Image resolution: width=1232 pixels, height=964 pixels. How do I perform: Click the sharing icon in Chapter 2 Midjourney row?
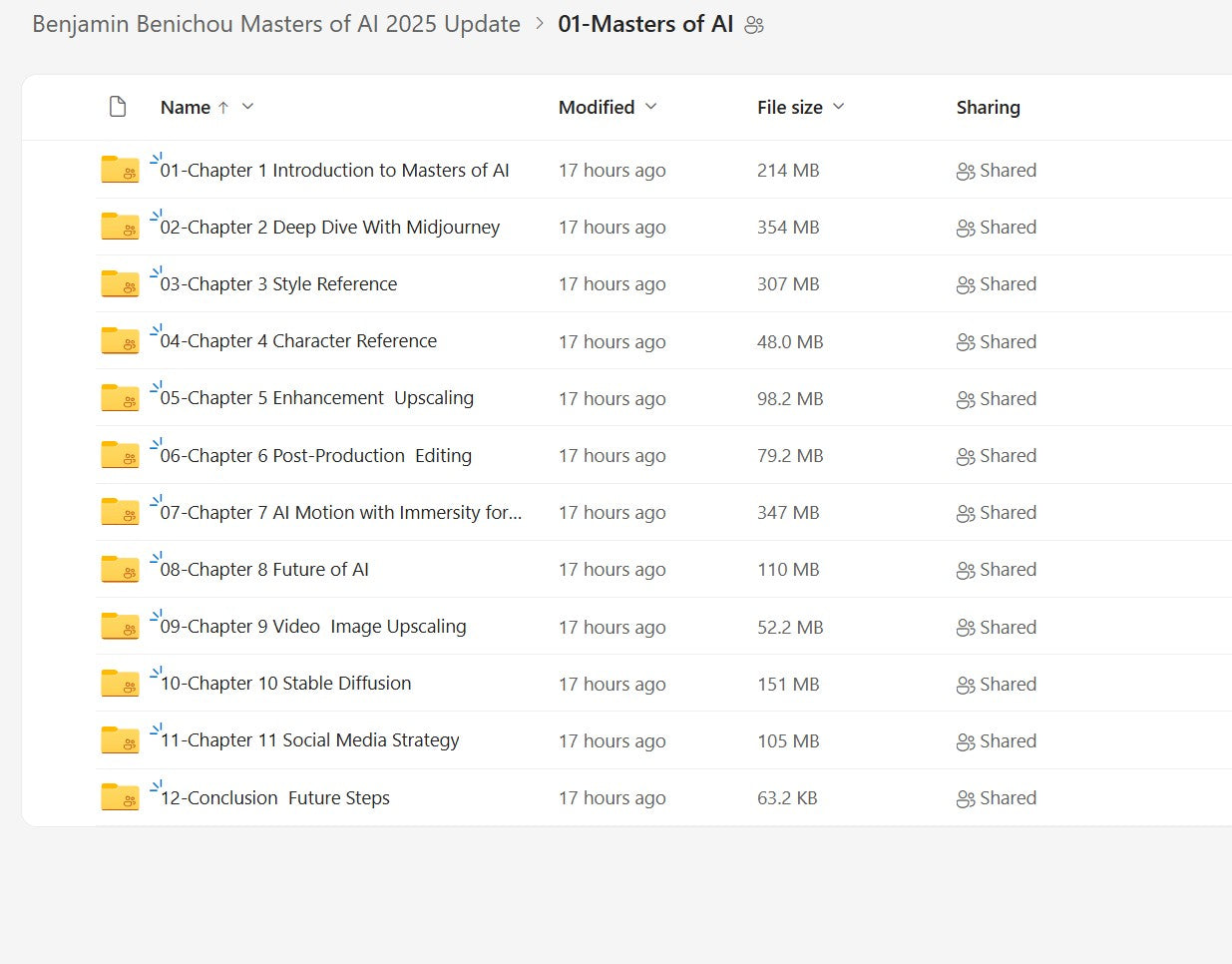965,229
